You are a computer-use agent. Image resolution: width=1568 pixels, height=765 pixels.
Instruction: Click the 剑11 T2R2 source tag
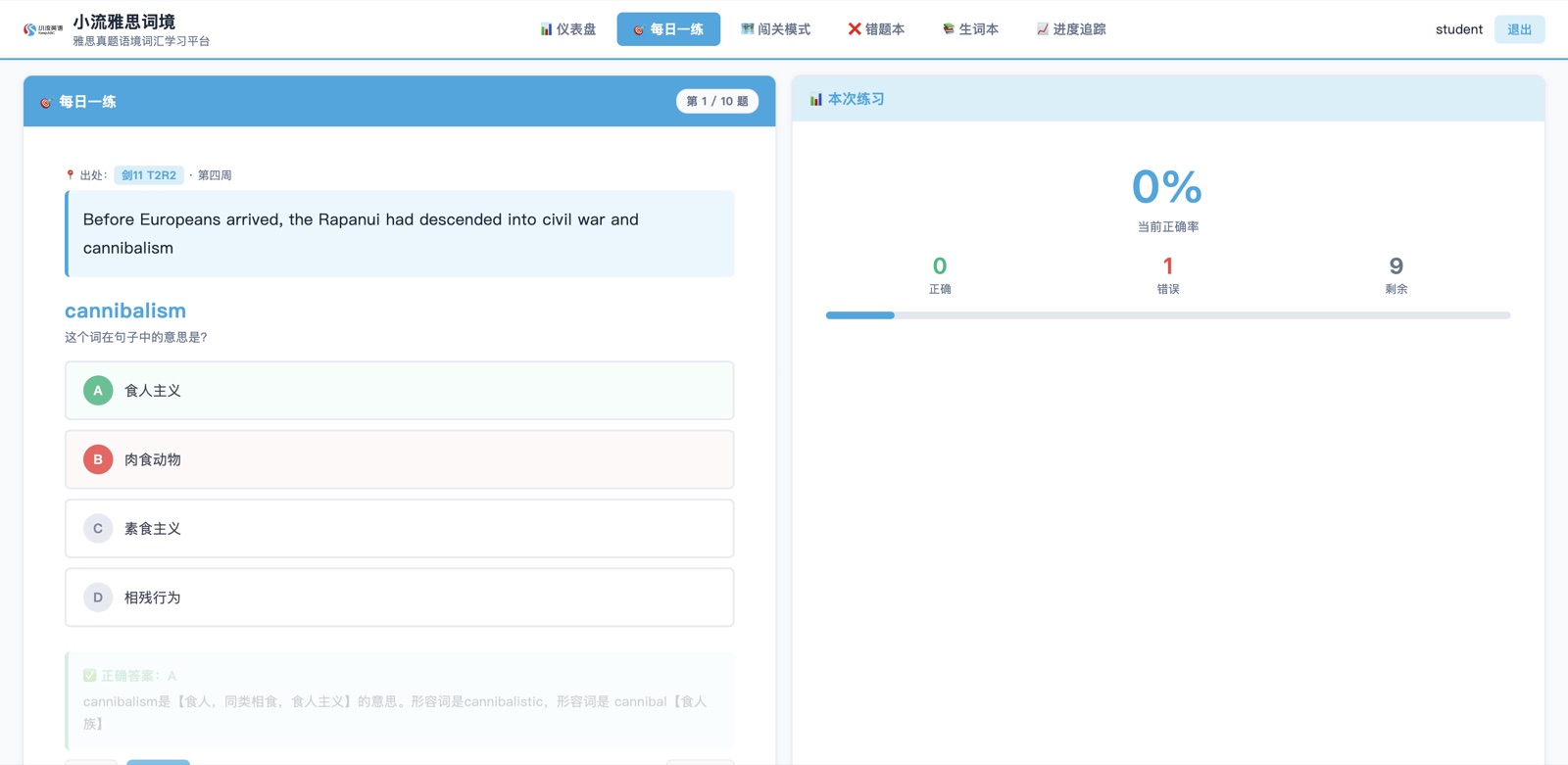coord(149,175)
